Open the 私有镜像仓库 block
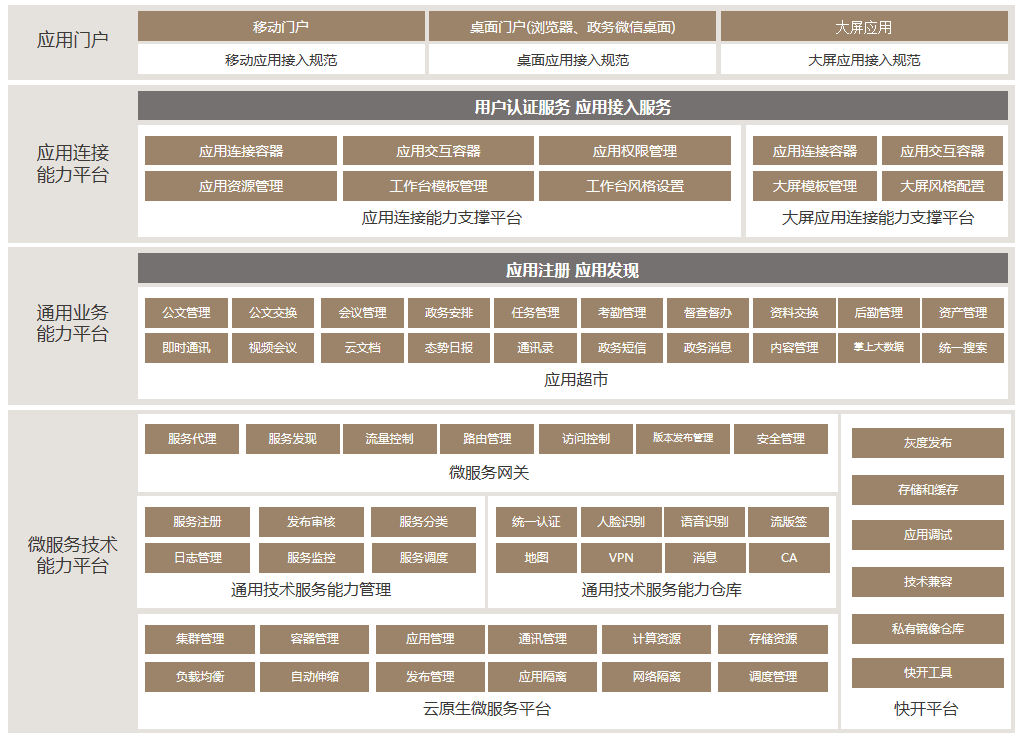 click(927, 629)
